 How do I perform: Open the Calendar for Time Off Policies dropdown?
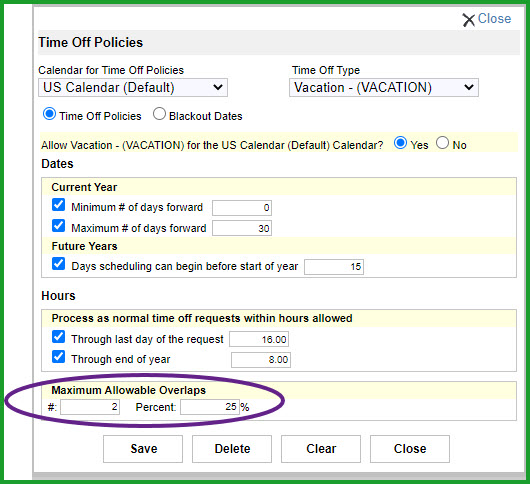pos(133,88)
